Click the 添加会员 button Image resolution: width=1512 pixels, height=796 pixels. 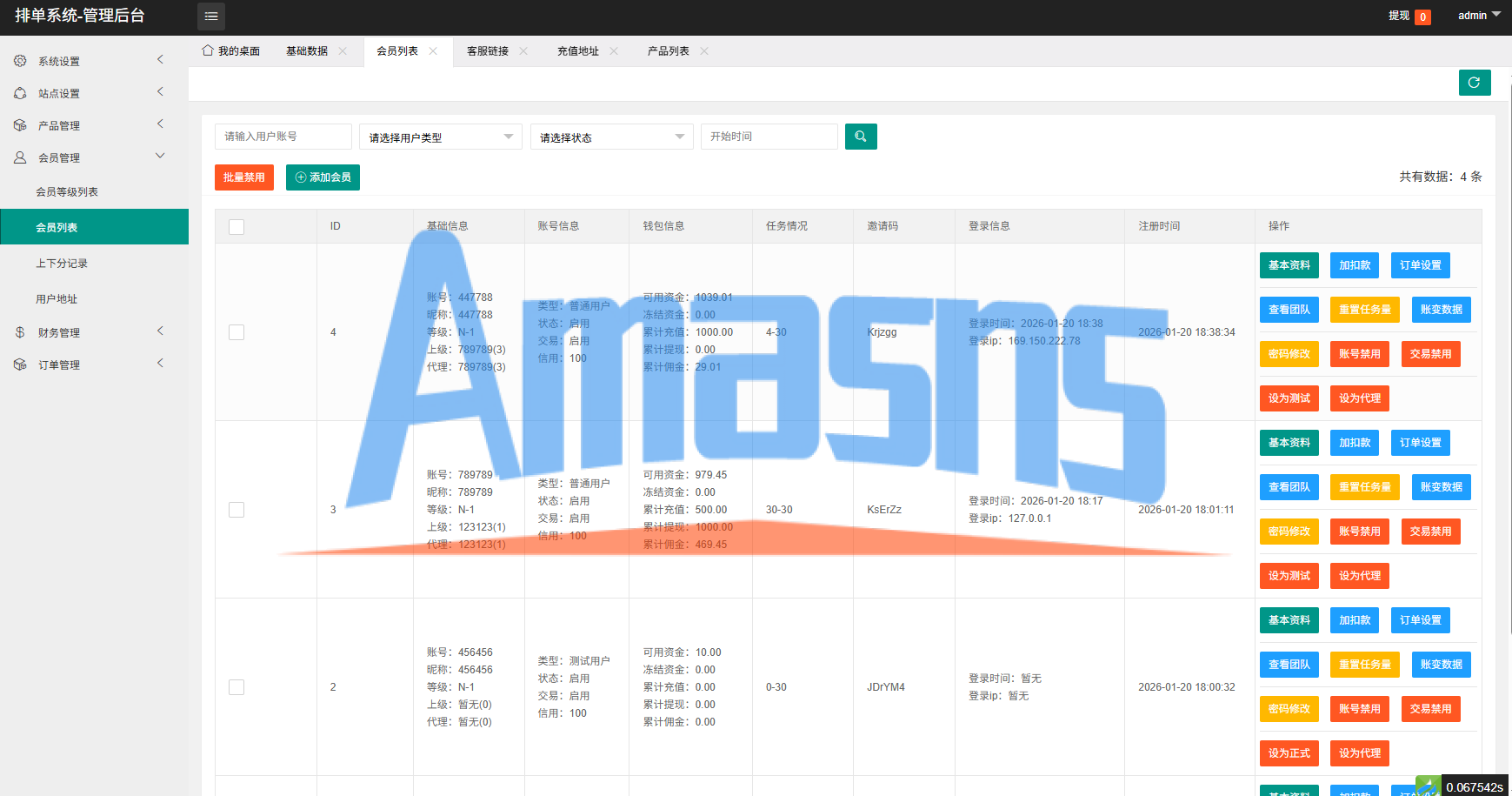coord(323,177)
